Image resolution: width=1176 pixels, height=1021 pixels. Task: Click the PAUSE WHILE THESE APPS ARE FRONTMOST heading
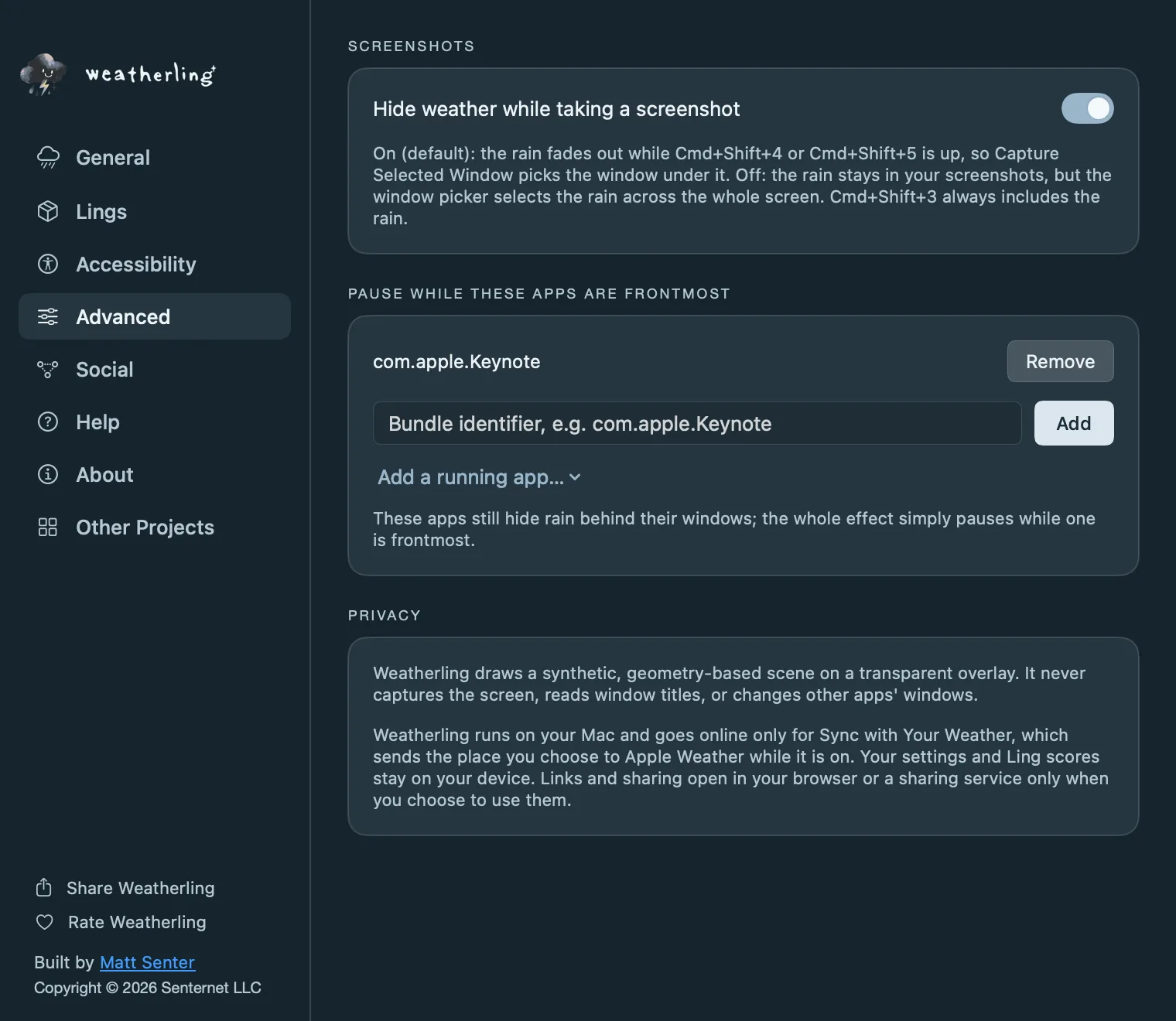538,293
